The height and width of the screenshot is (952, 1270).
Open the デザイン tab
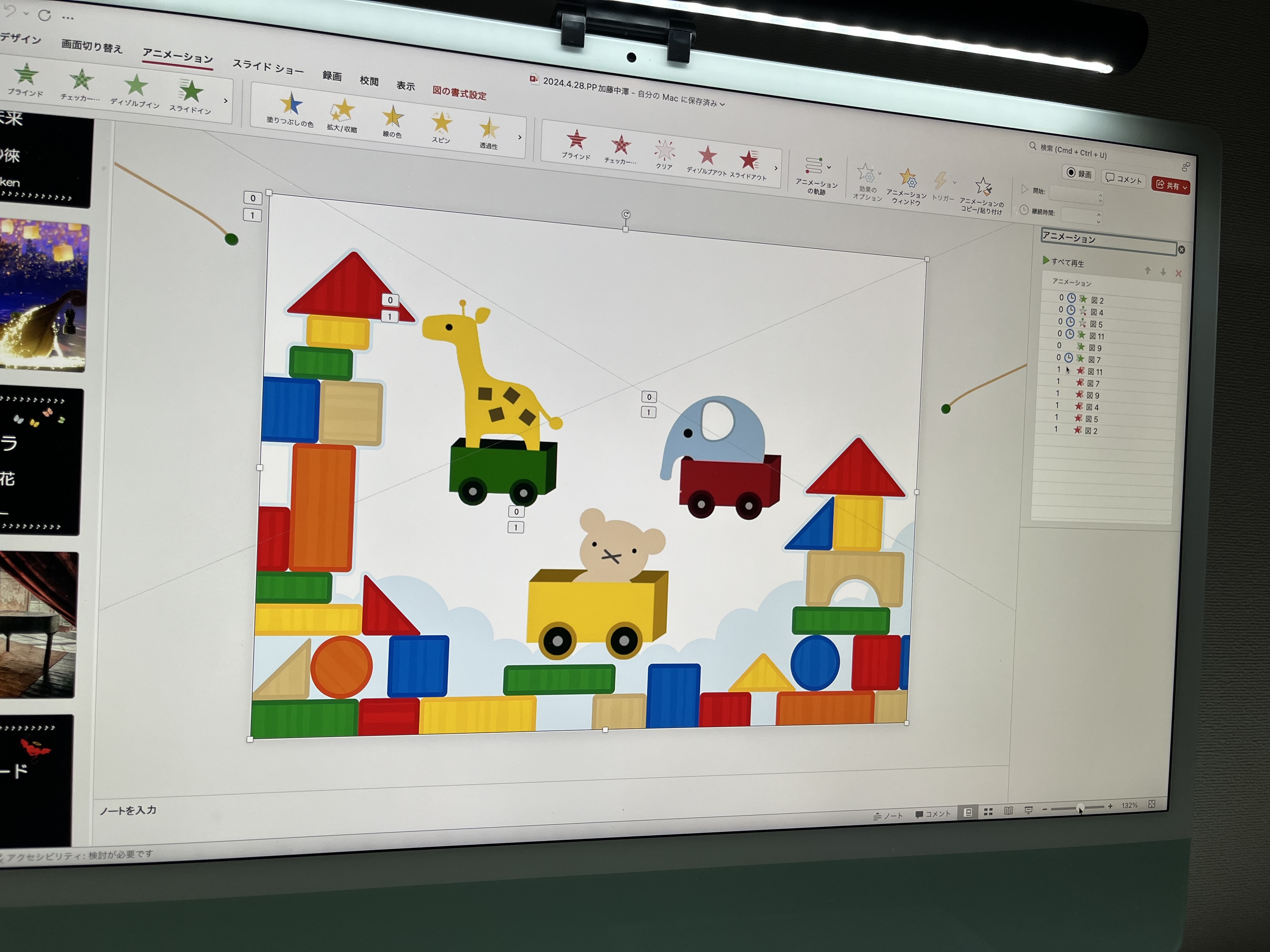tap(21, 38)
